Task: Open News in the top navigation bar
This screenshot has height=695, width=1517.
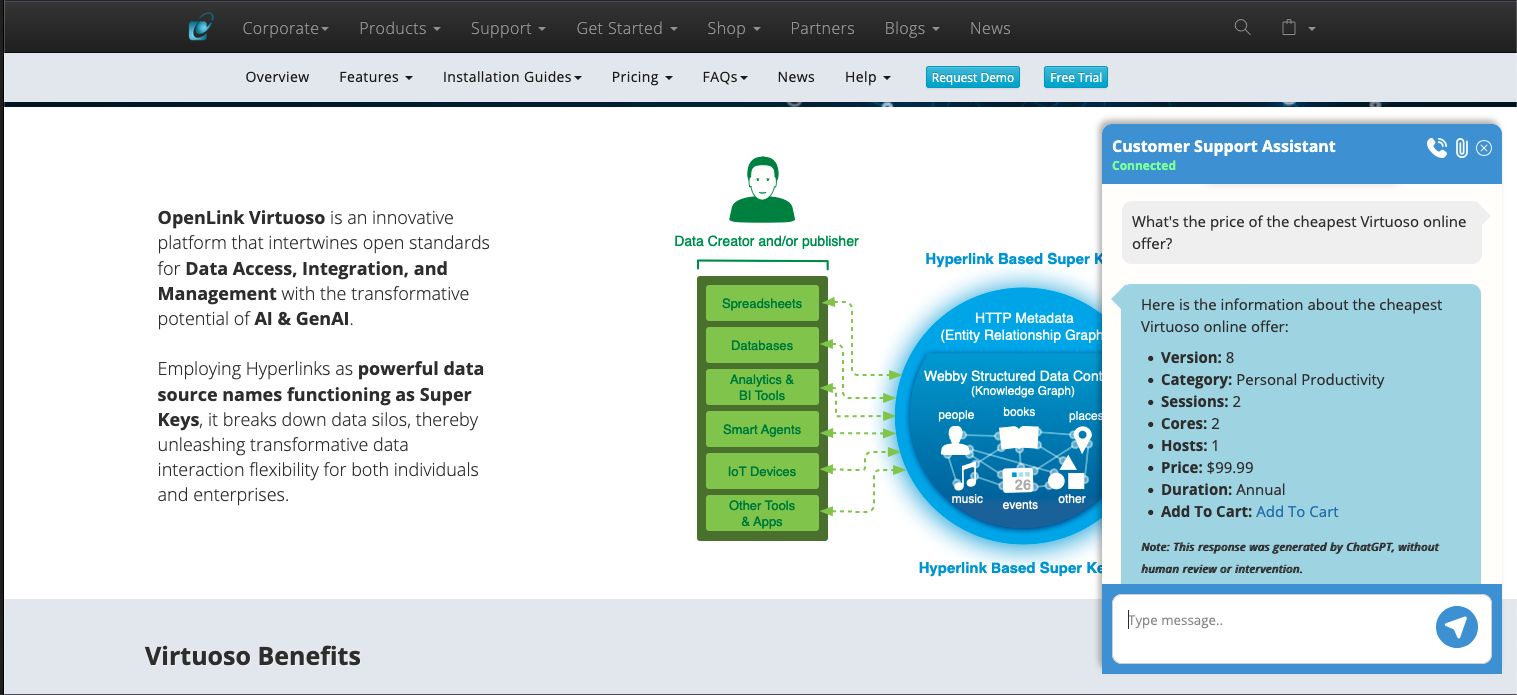Action: (x=990, y=28)
